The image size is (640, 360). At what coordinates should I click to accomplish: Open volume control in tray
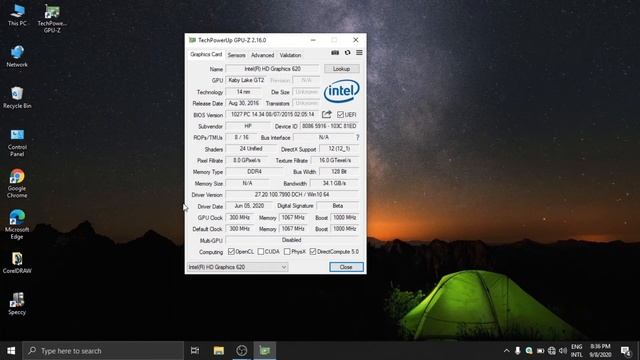point(563,351)
